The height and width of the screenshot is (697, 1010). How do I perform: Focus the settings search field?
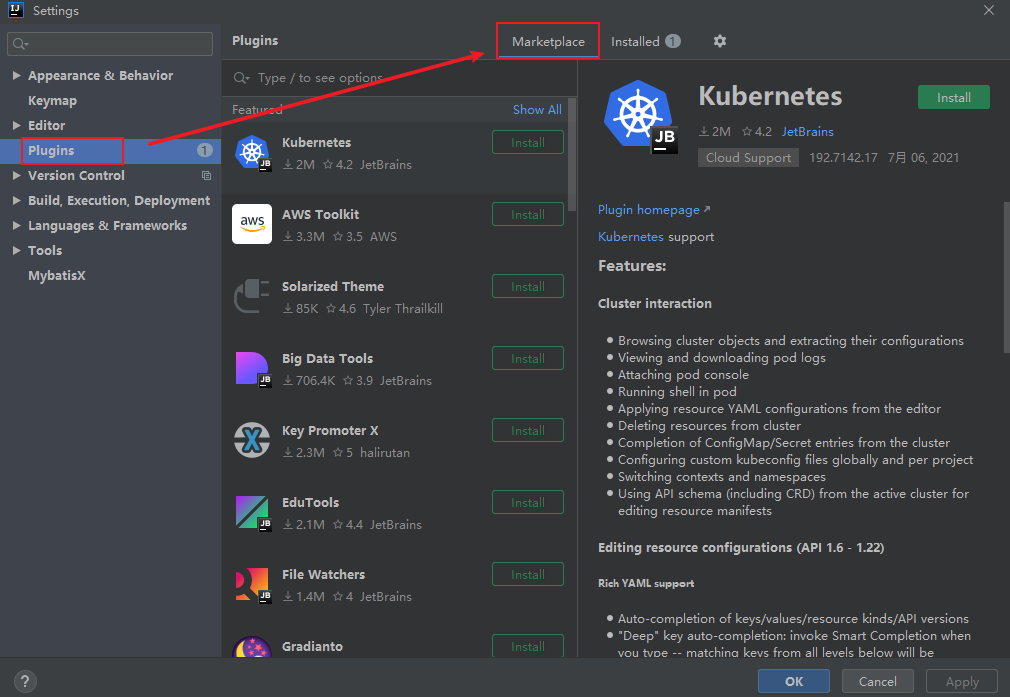pyautogui.click(x=110, y=44)
